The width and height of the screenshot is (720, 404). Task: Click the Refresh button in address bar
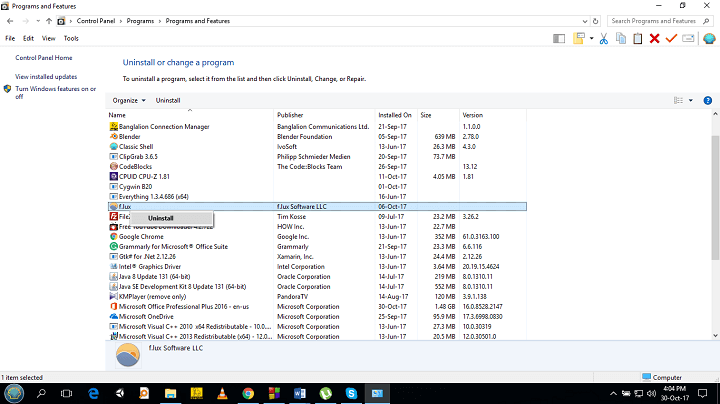596,21
